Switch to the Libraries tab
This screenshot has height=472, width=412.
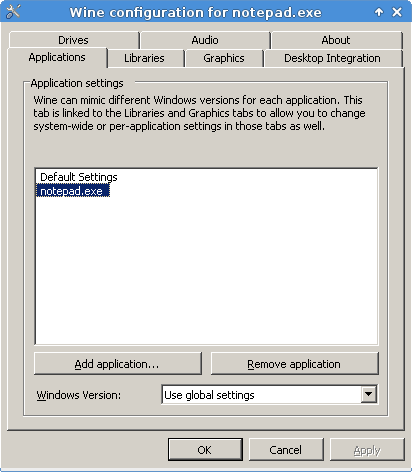coord(144,58)
